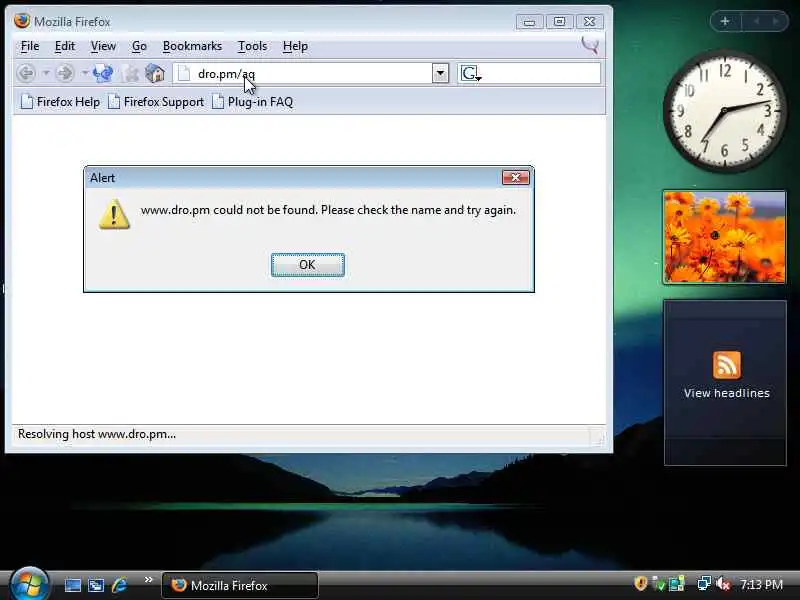Screen dimensions: 800x600
Task: Click Switch between windows quick launch icon
Action: coord(95,585)
